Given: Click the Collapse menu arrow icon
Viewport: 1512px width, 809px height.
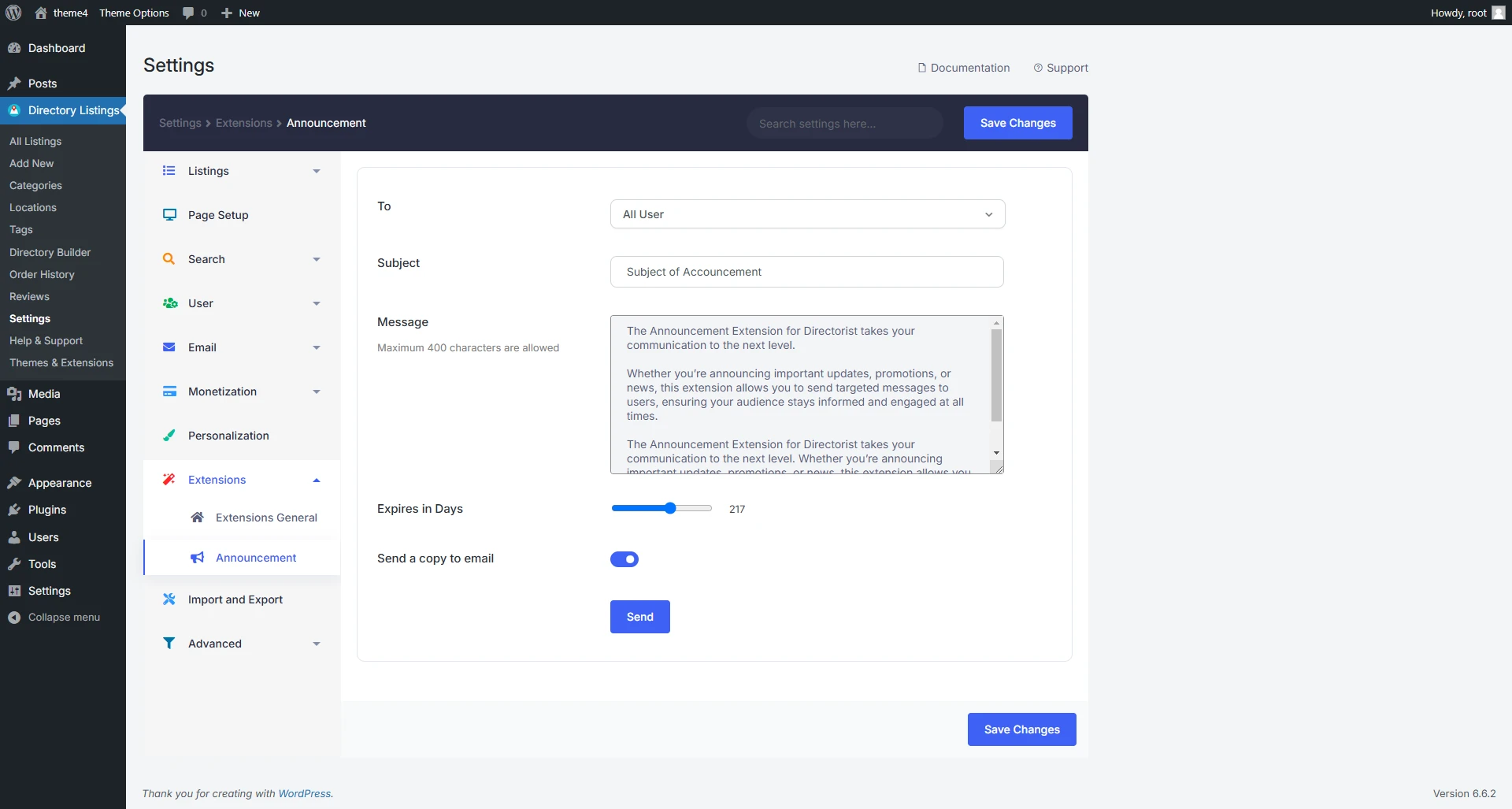Looking at the screenshot, I should [14, 618].
